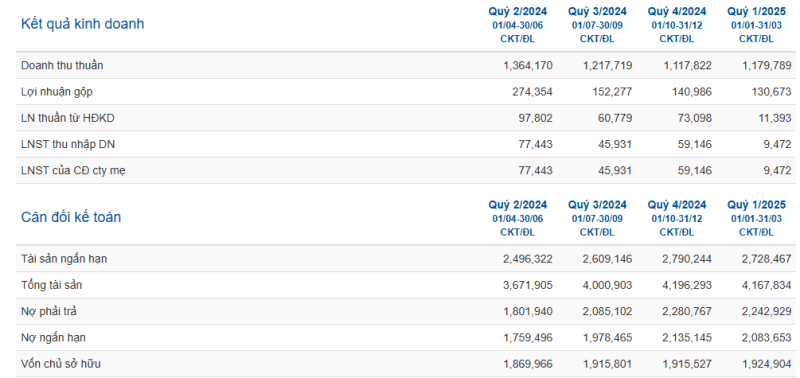This screenshot has width=800, height=378.
Task: Click the Tài sản ngắn hạn row label
Action: click(x=64, y=259)
